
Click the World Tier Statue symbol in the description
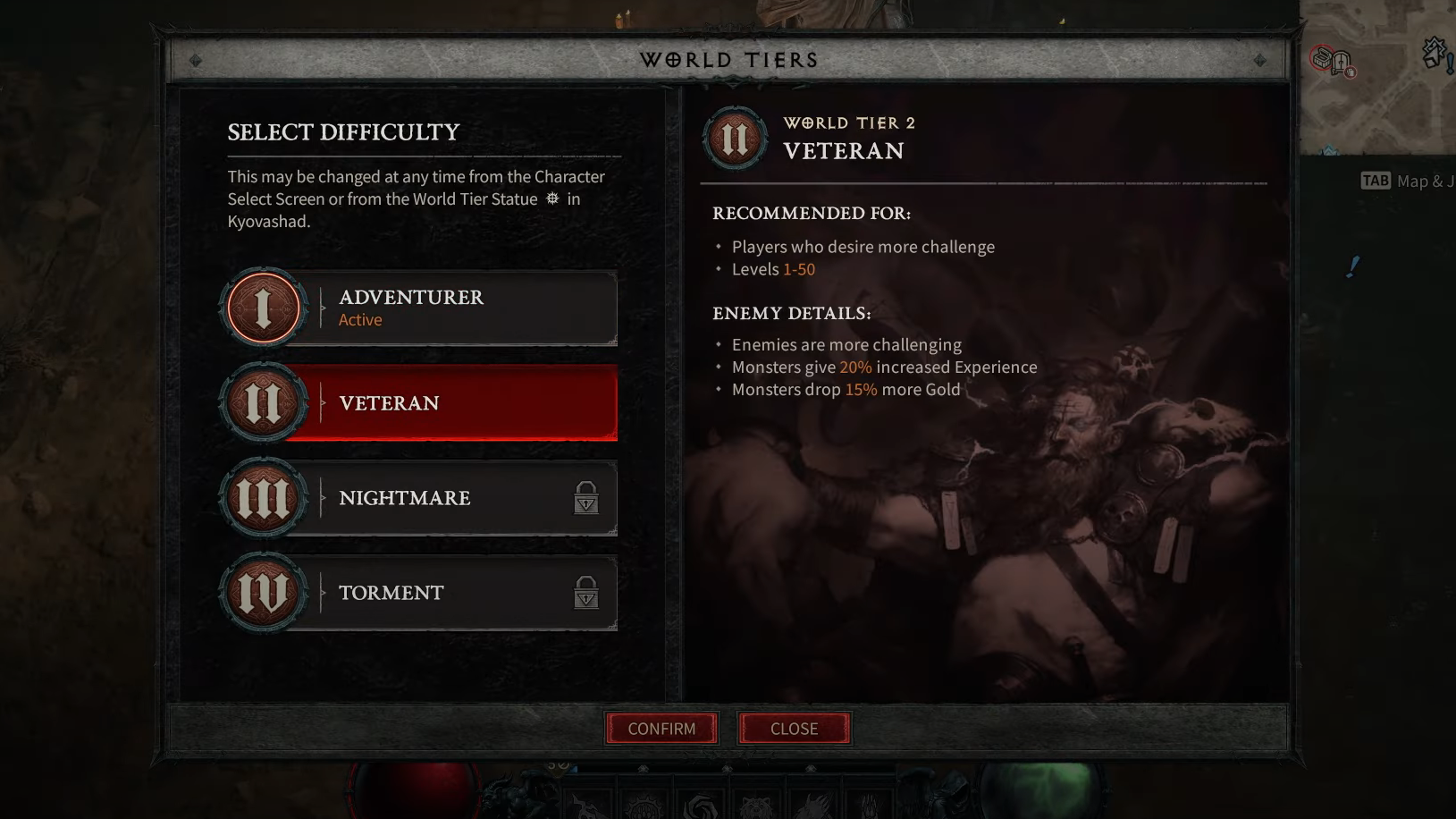point(552,198)
